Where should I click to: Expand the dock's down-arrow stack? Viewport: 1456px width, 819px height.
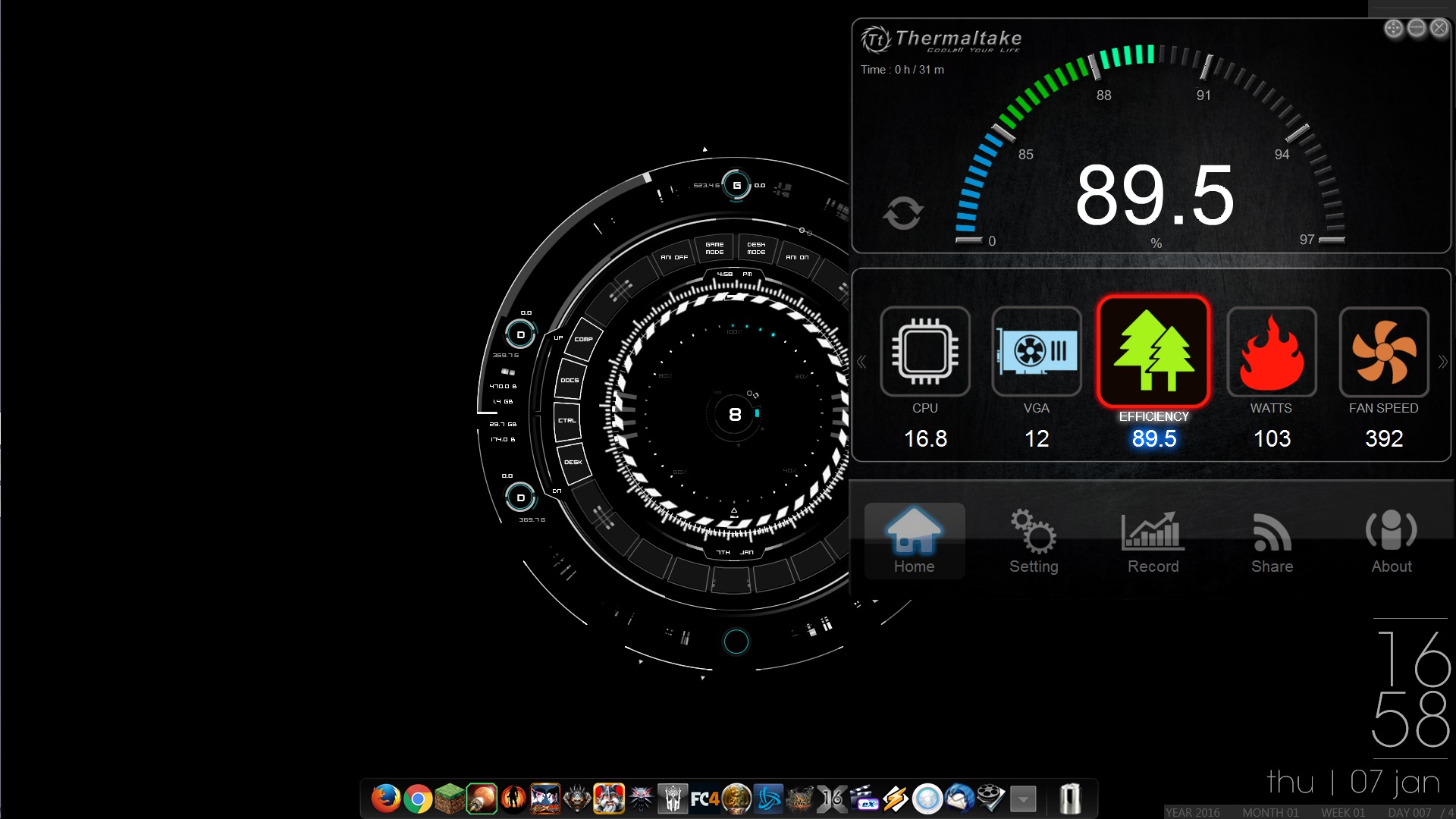coord(1023,799)
